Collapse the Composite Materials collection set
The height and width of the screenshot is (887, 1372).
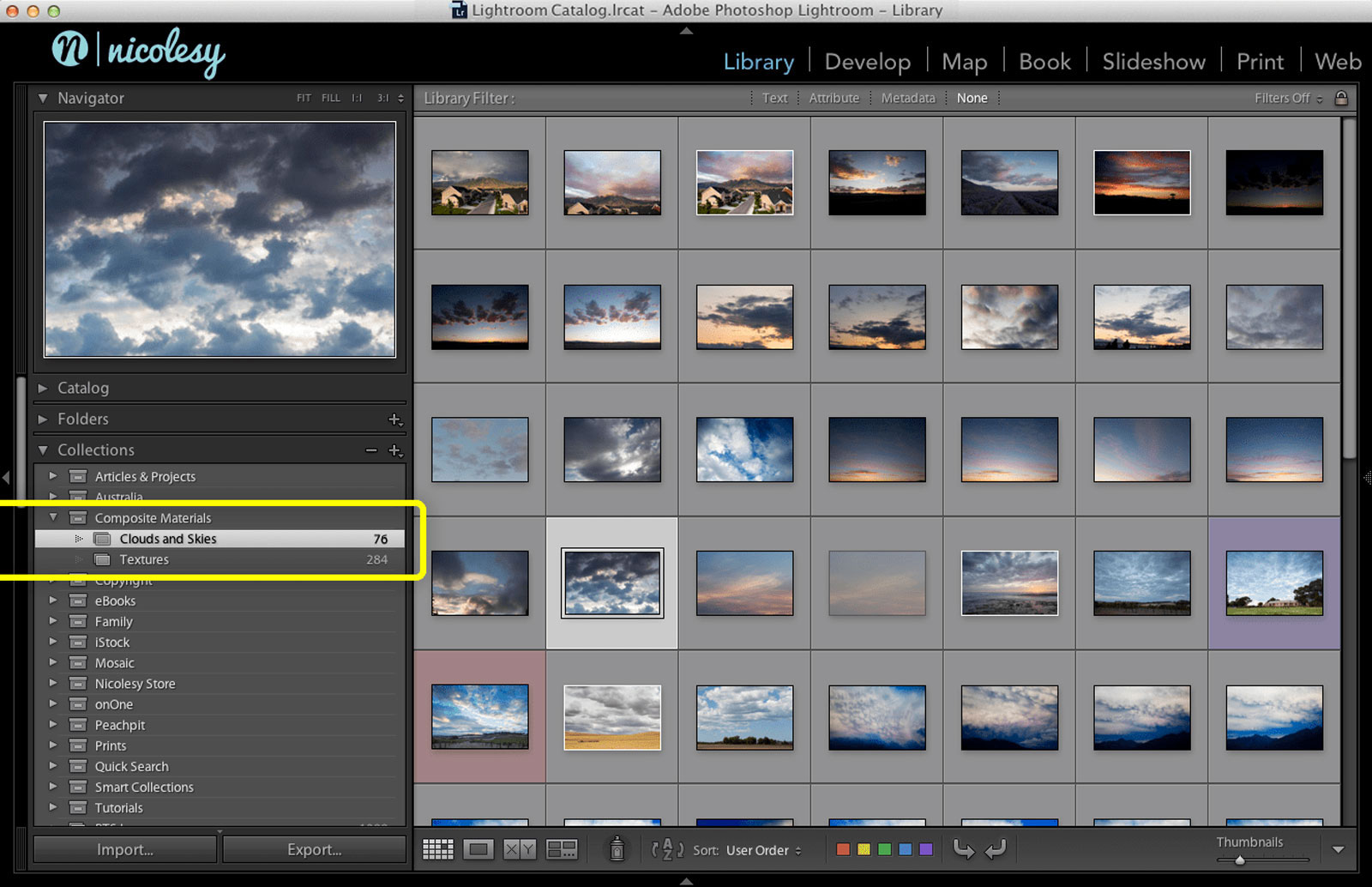(x=53, y=517)
